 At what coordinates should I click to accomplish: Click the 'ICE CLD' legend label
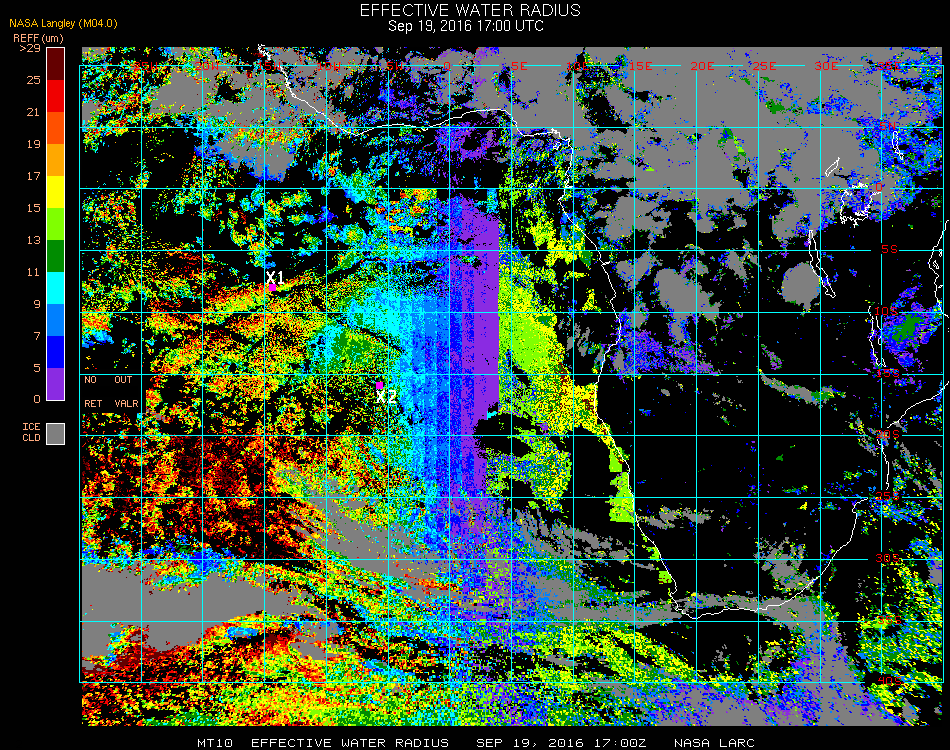pos(32,433)
